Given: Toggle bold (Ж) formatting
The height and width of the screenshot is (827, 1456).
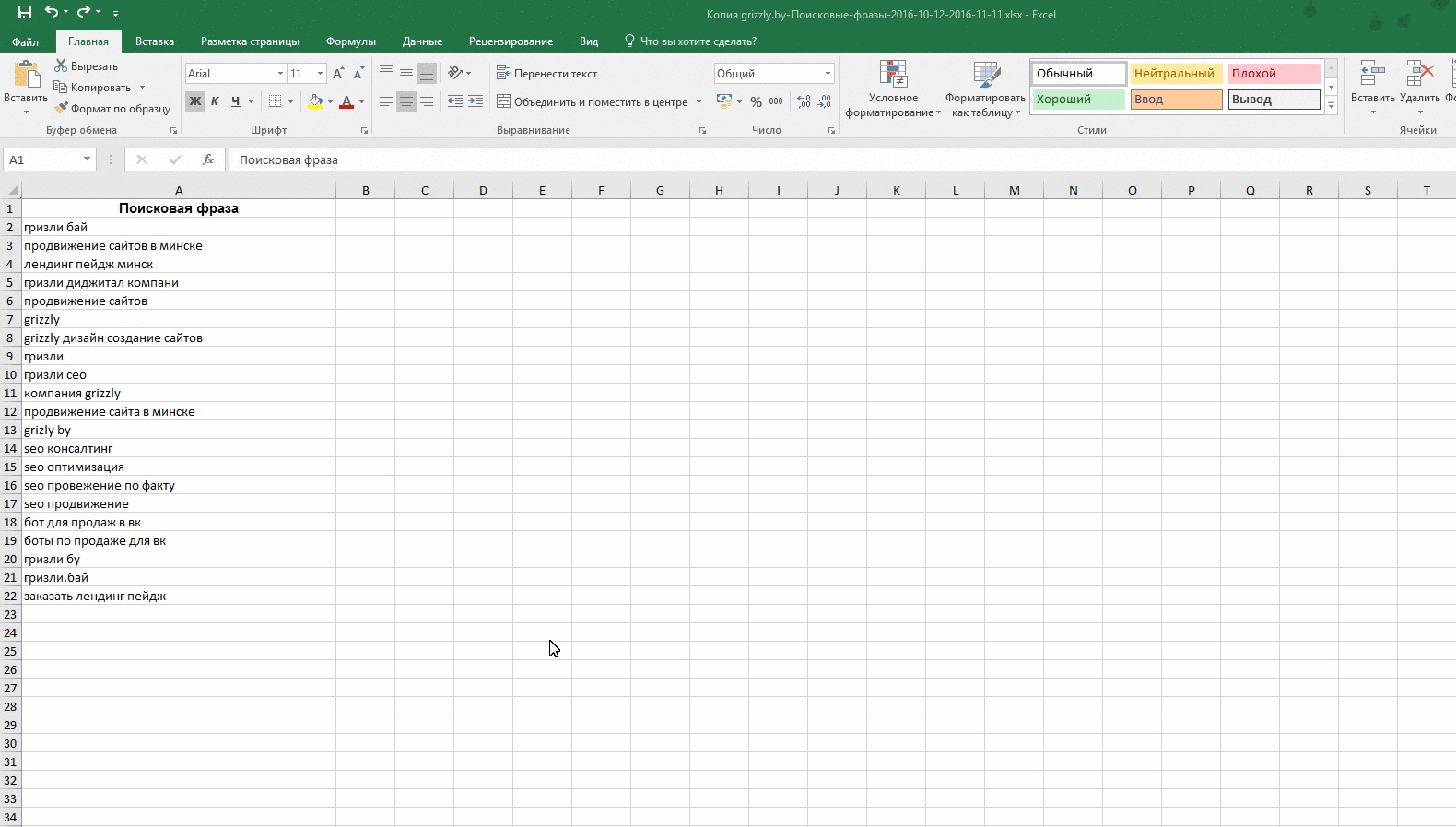Looking at the screenshot, I should click(194, 101).
